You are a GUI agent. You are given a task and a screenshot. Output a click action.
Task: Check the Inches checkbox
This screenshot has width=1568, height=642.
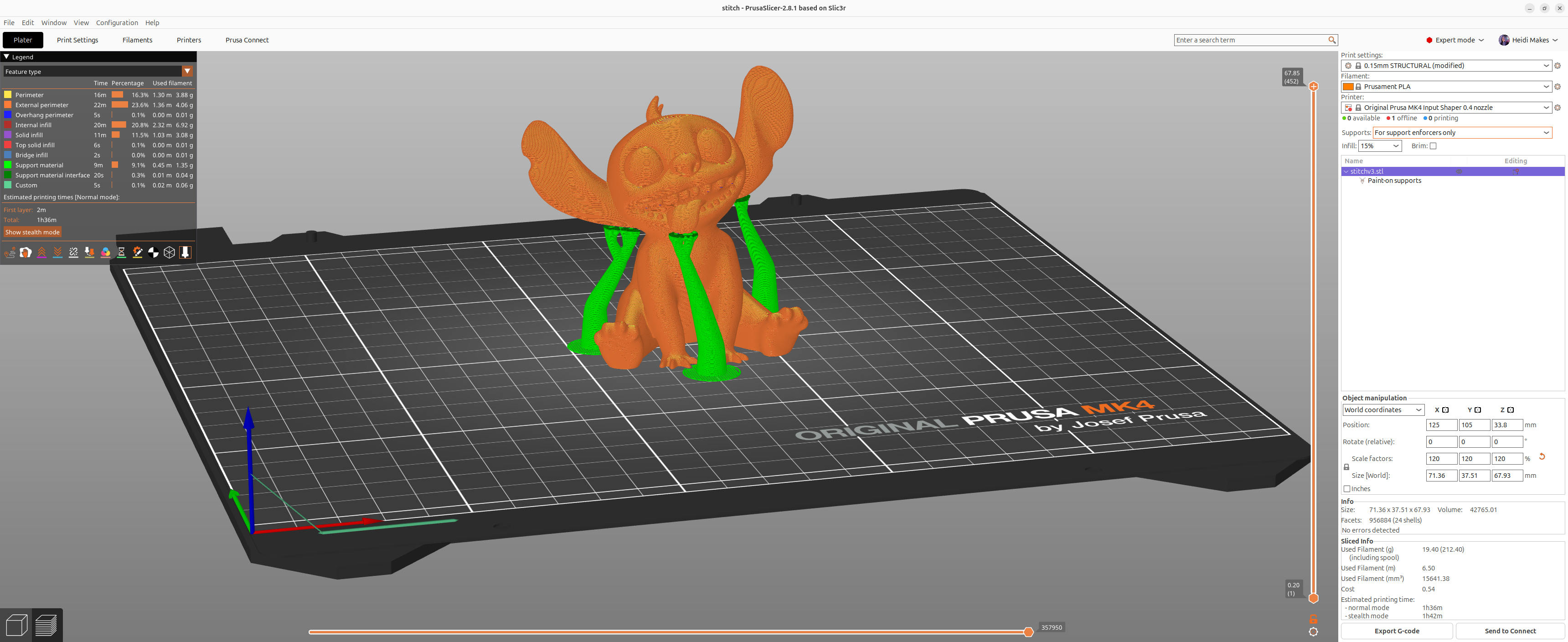(x=1346, y=488)
